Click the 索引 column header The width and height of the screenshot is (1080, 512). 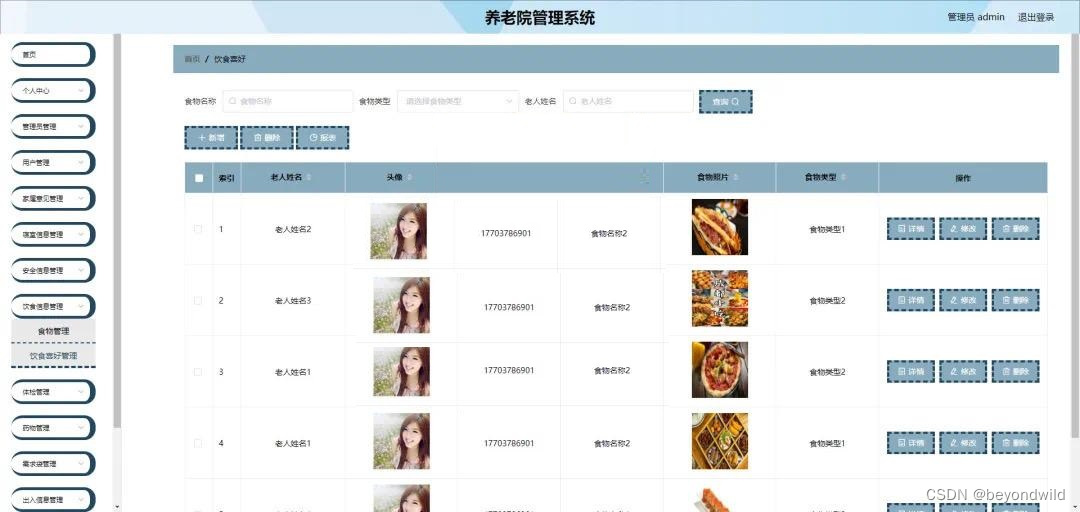pos(227,178)
